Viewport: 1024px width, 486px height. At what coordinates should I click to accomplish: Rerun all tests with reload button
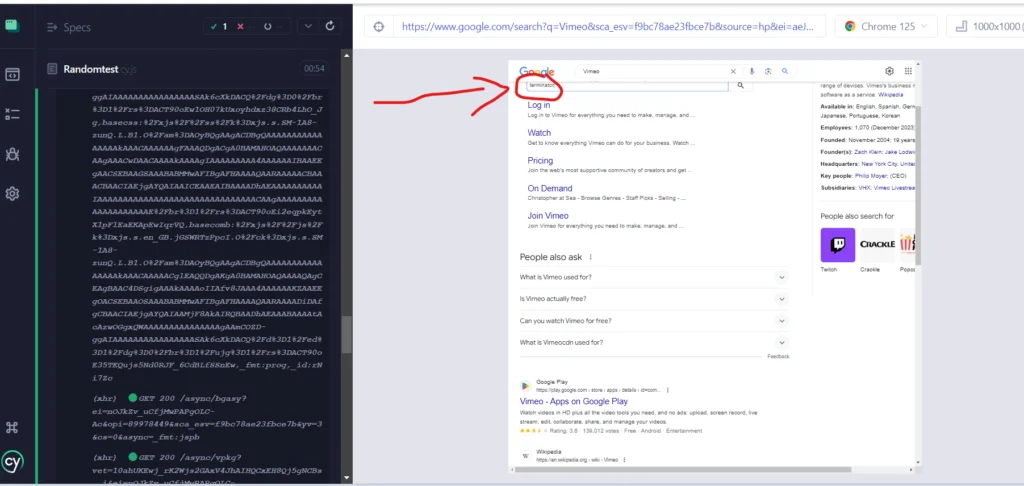(330, 26)
